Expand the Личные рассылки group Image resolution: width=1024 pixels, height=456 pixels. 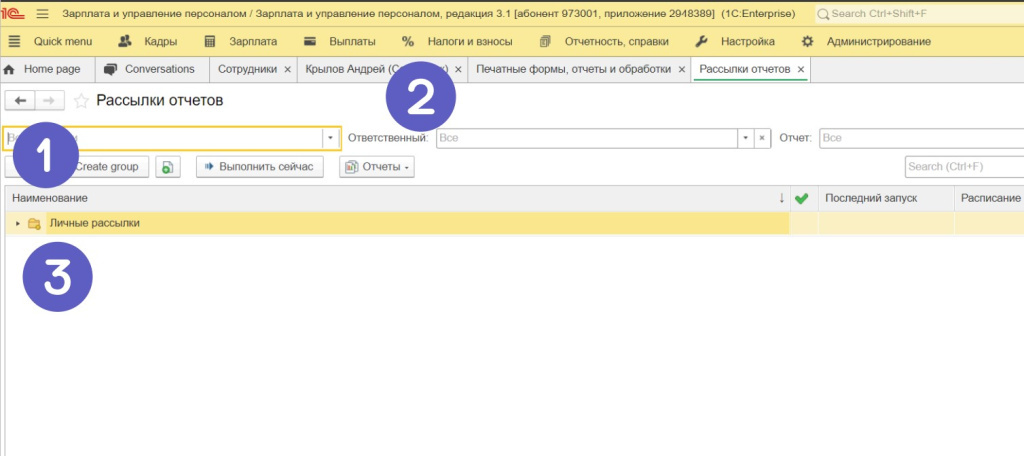[x=18, y=223]
